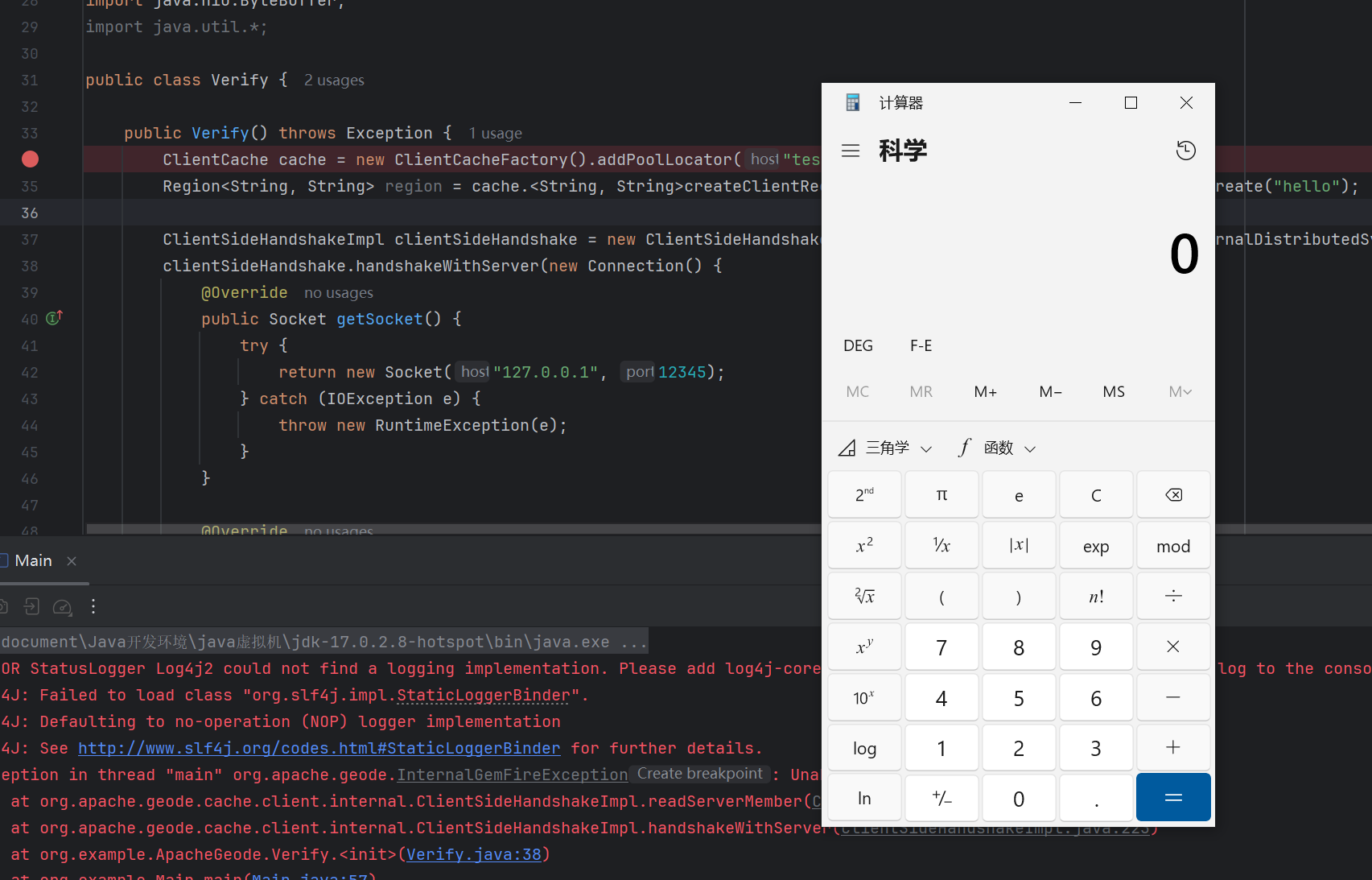Screen dimensions: 1372x880
Task: Open calculator history panel
Action: click(x=1185, y=151)
